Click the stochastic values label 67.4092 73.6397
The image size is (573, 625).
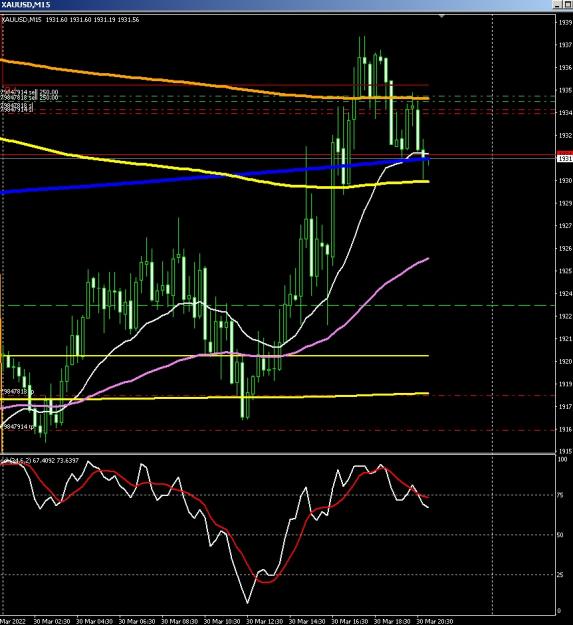click(x=55, y=460)
